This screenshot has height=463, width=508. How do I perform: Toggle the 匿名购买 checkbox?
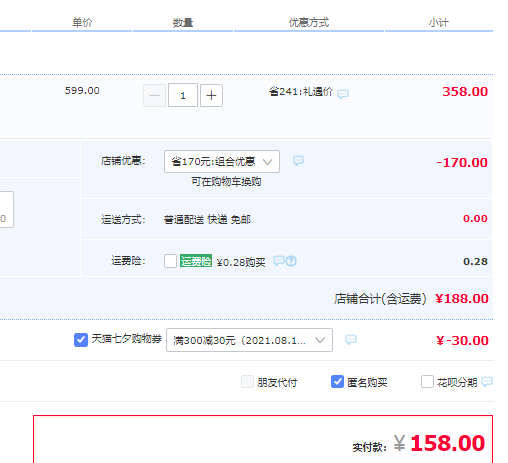[x=337, y=381]
